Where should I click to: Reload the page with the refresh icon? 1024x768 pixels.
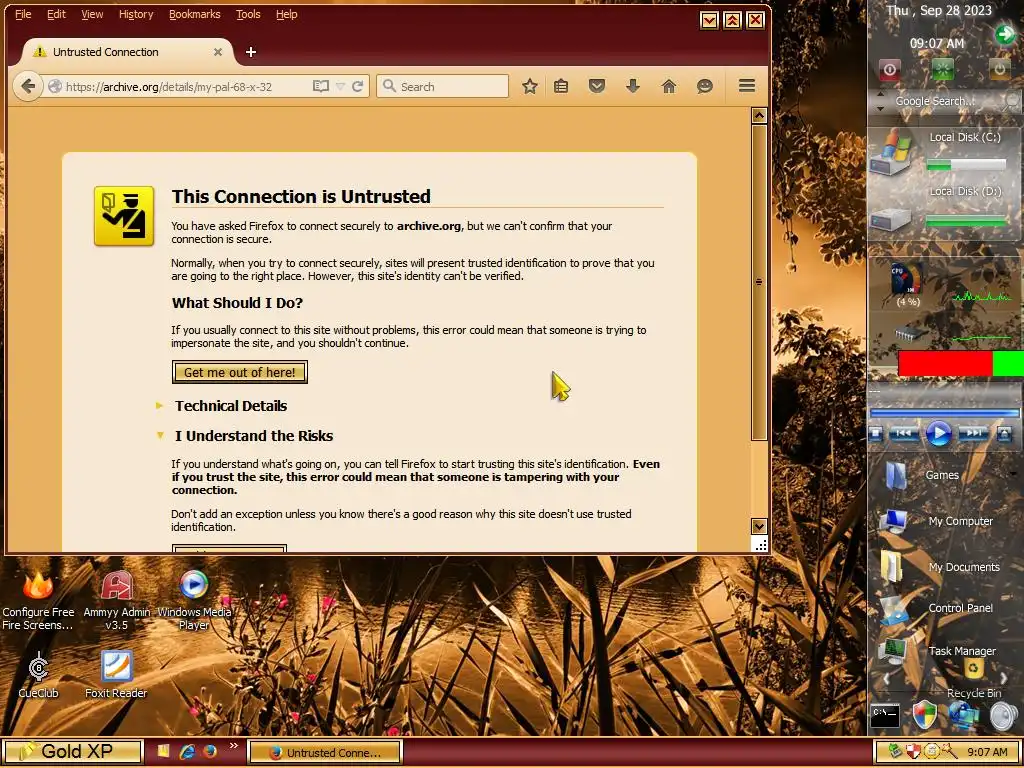(x=358, y=86)
